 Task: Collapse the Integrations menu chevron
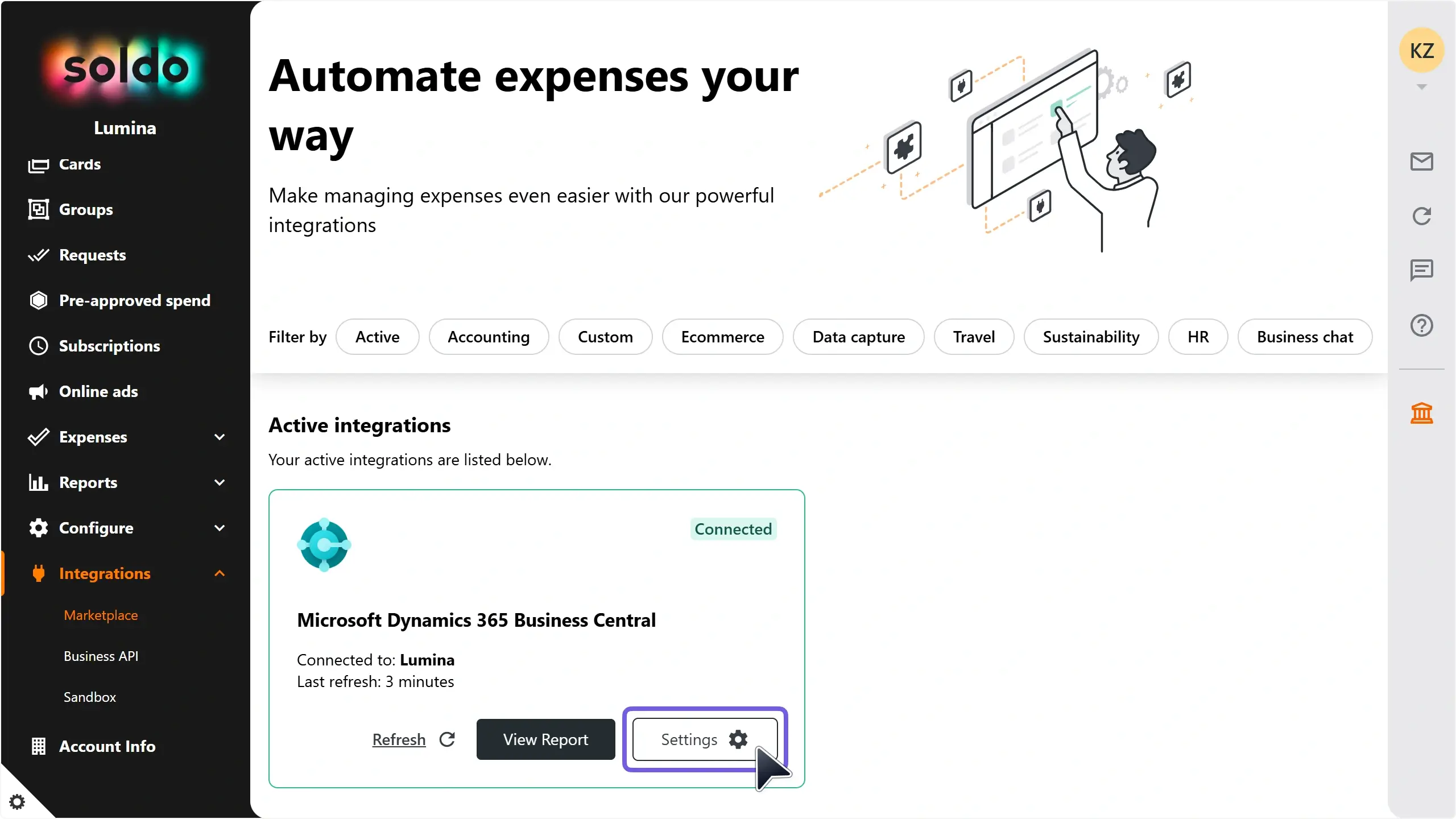[220, 573]
